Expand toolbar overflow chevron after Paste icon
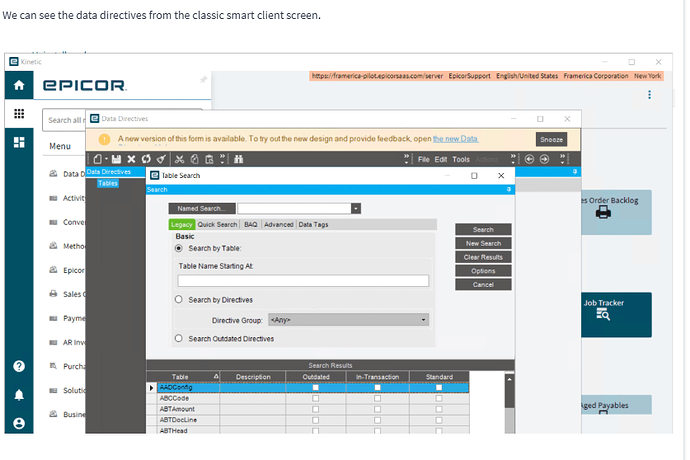This screenshot has height=460, width=690. [222, 159]
